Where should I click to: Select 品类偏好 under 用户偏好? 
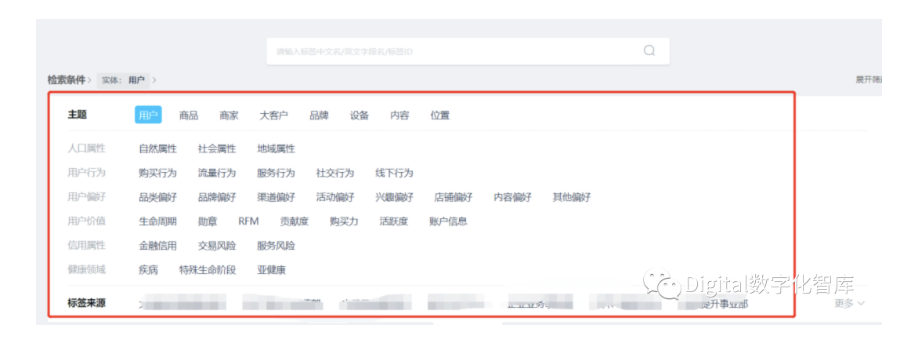[157, 197]
